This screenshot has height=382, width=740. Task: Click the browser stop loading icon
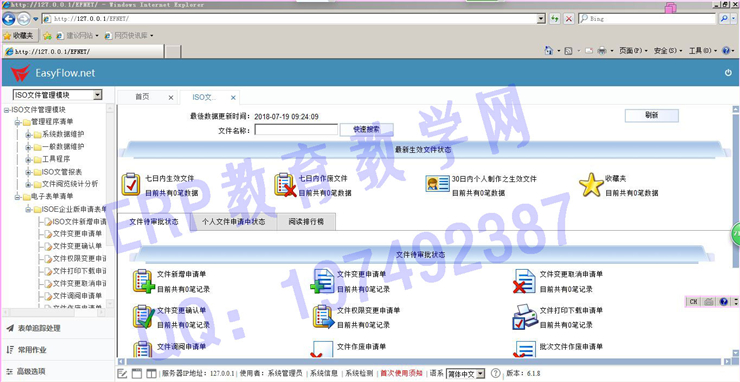pos(569,18)
